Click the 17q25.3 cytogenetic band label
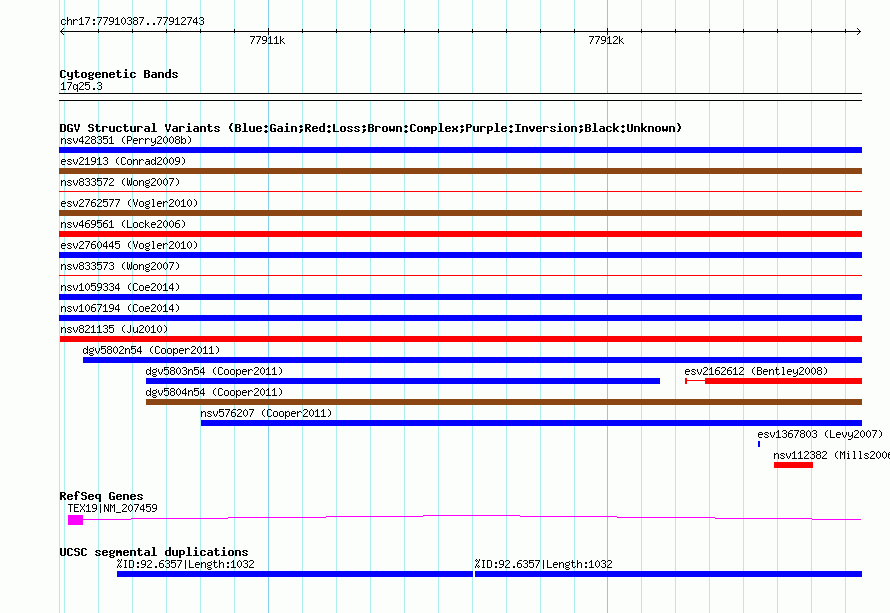Viewport: 890px width, 613px height. coord(81,86)
